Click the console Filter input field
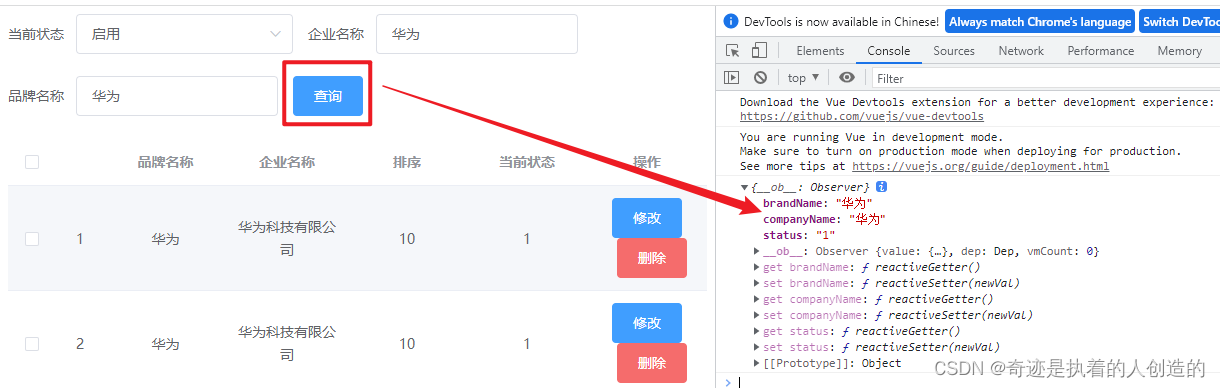The image size is (1220, 388). tap(1045, 78)
